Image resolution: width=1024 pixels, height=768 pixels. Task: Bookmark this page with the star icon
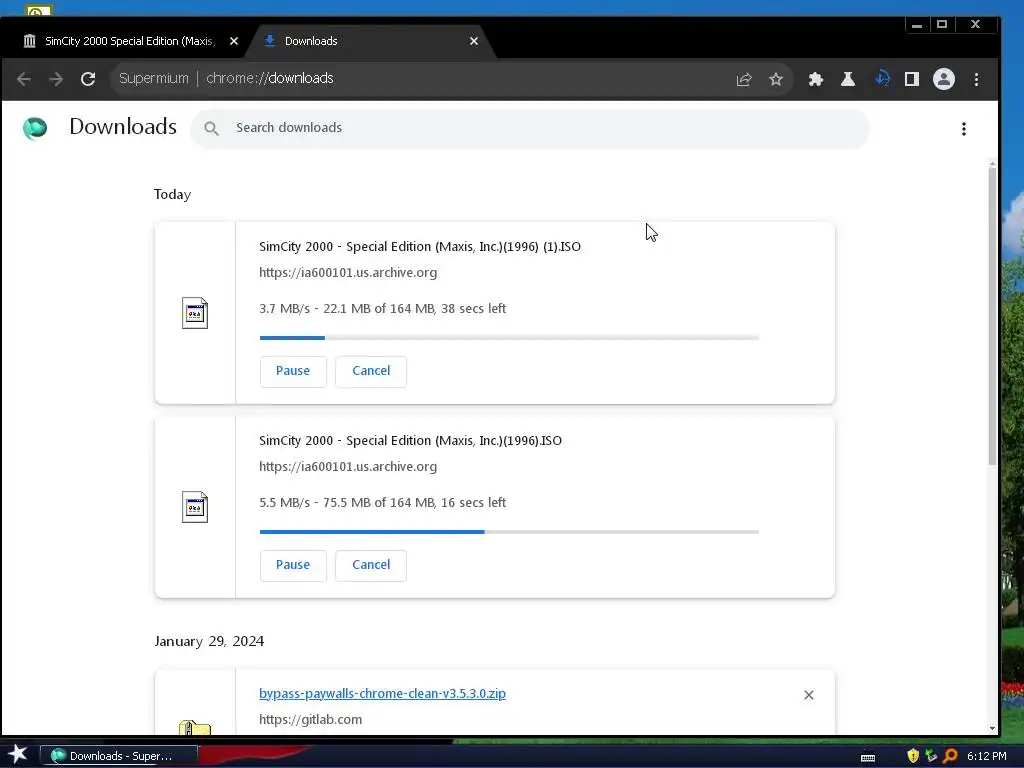[x=776, y=80]
